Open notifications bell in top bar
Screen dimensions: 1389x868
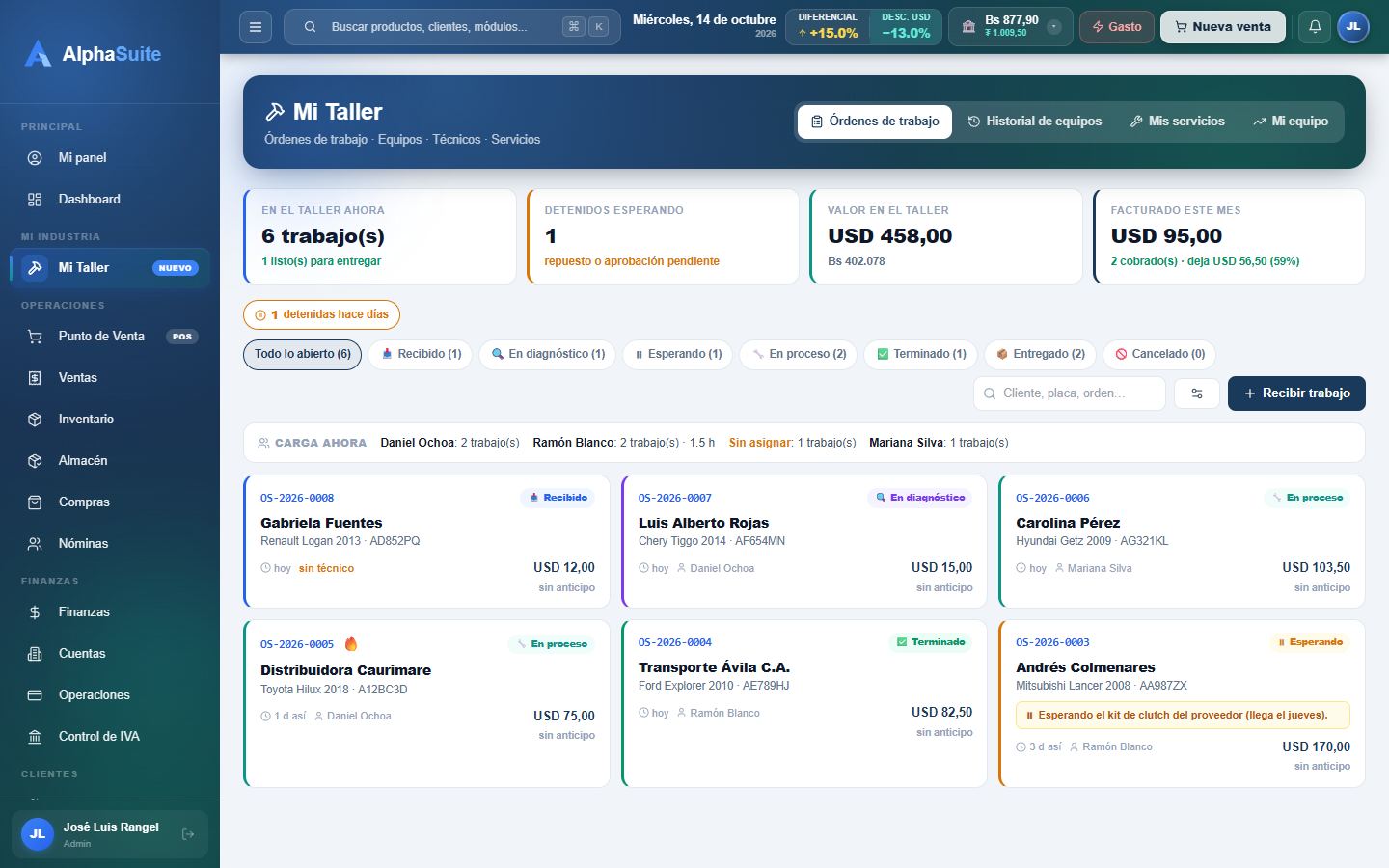coord(1315,27)
